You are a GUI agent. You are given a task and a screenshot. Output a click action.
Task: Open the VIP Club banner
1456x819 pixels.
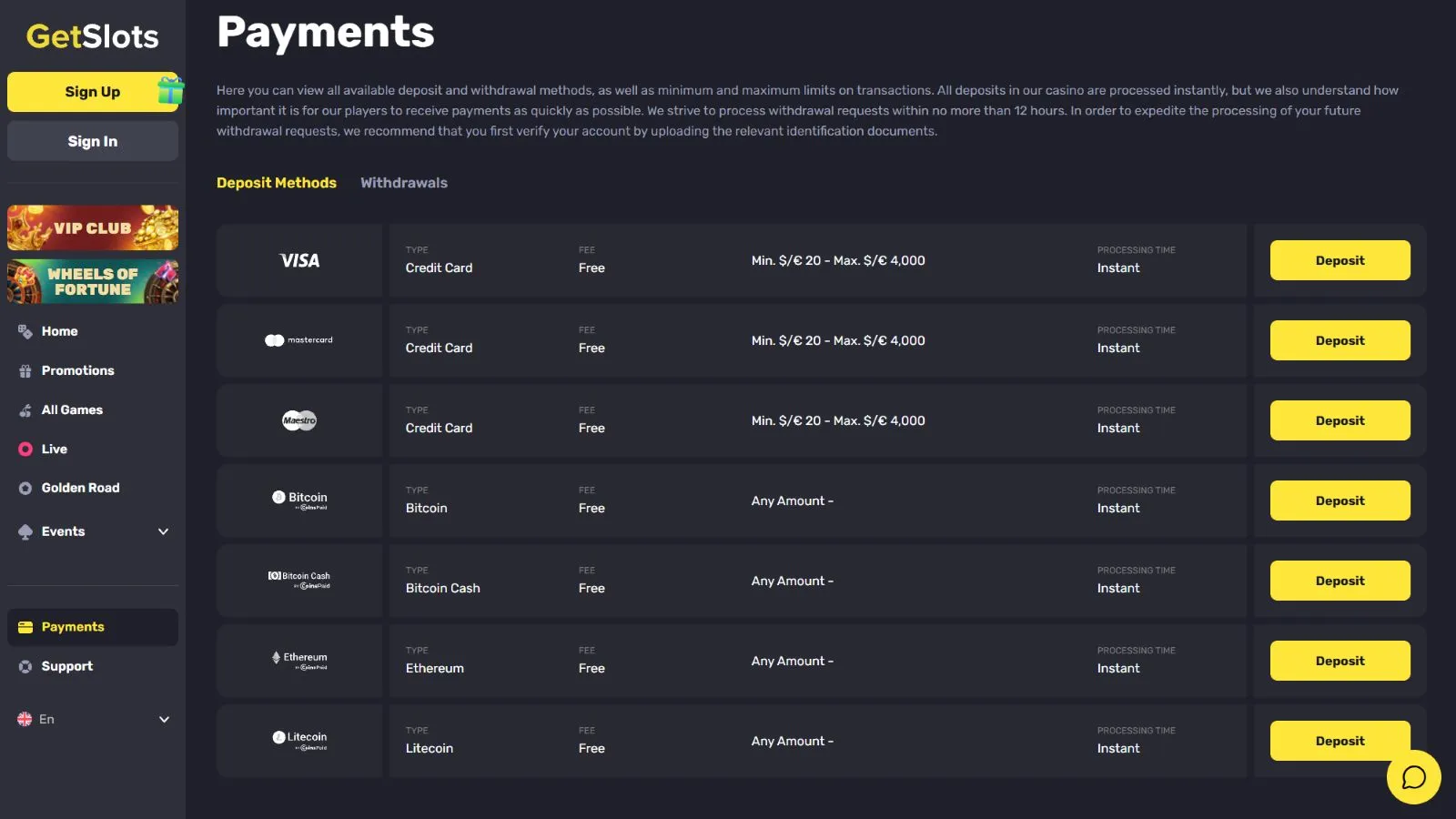[x=93, y=227]
